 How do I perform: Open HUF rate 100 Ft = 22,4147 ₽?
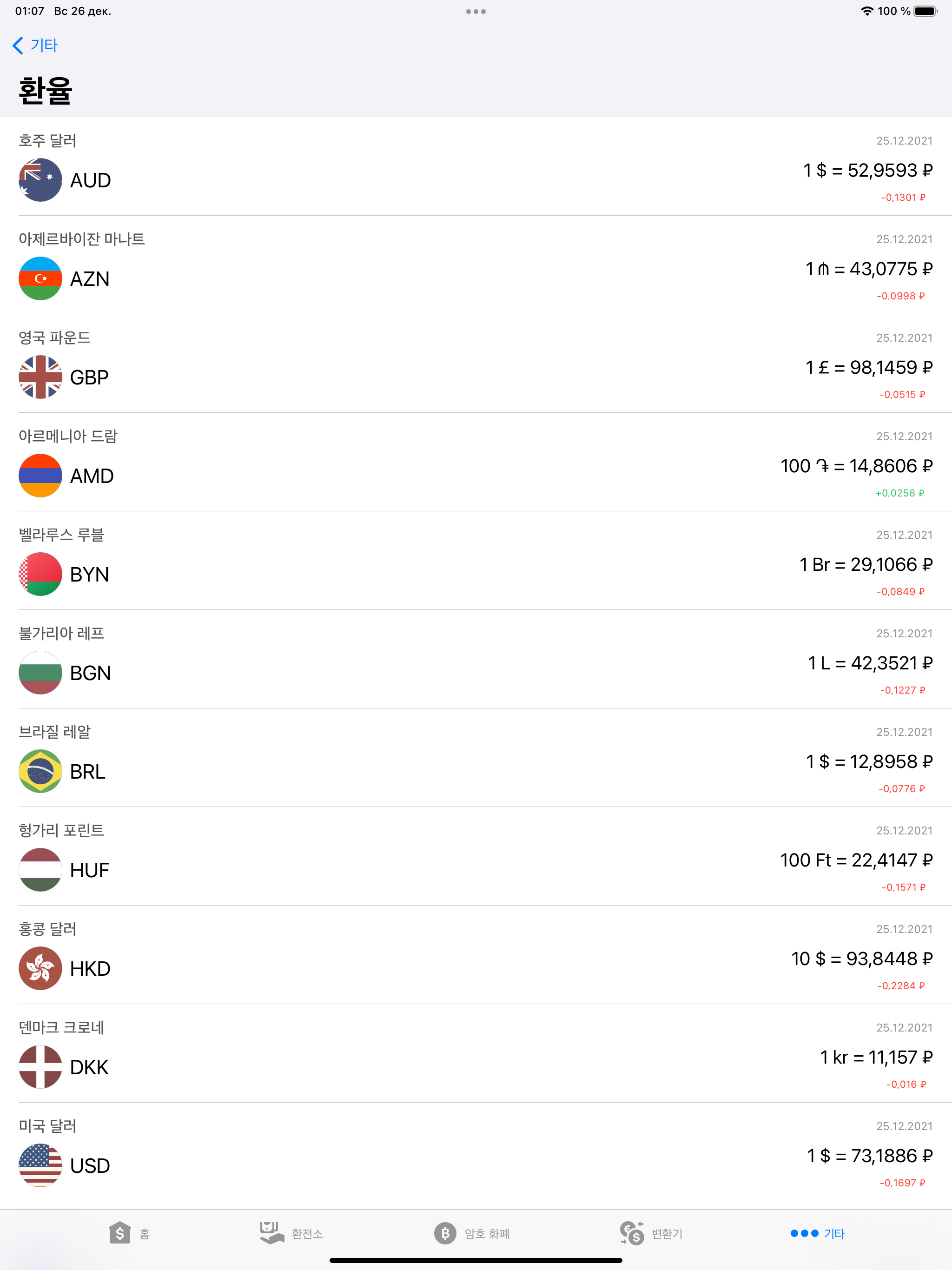click(855, 860)
